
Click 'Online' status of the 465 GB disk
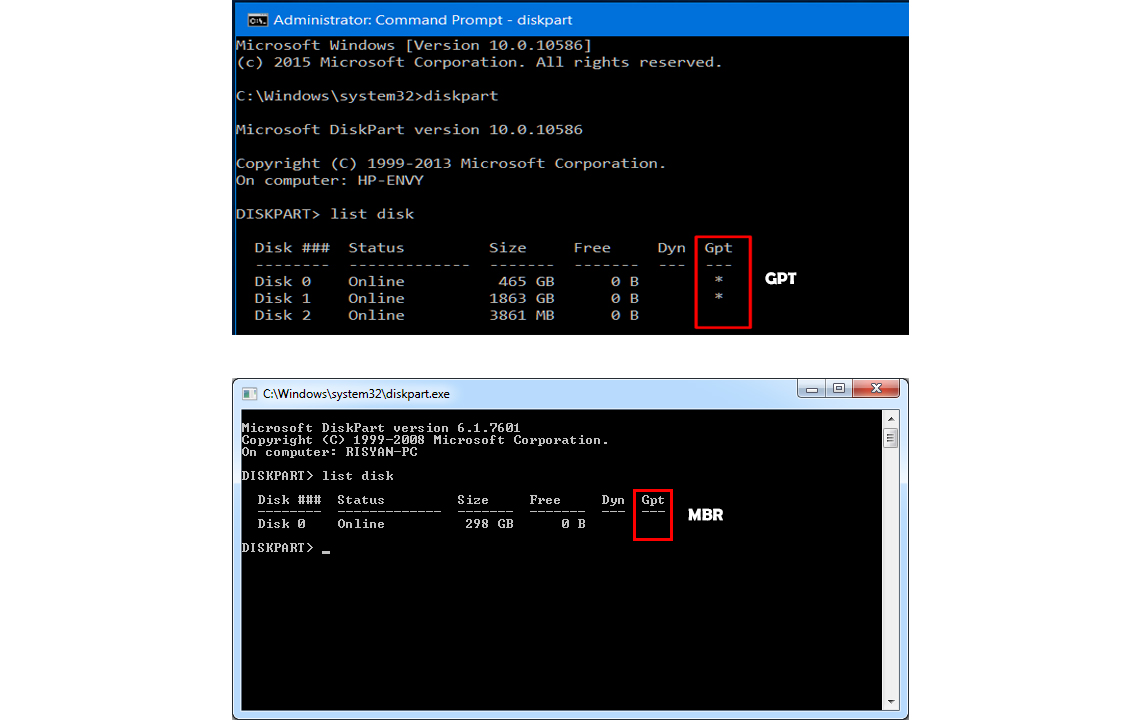[x=376, y=281]
